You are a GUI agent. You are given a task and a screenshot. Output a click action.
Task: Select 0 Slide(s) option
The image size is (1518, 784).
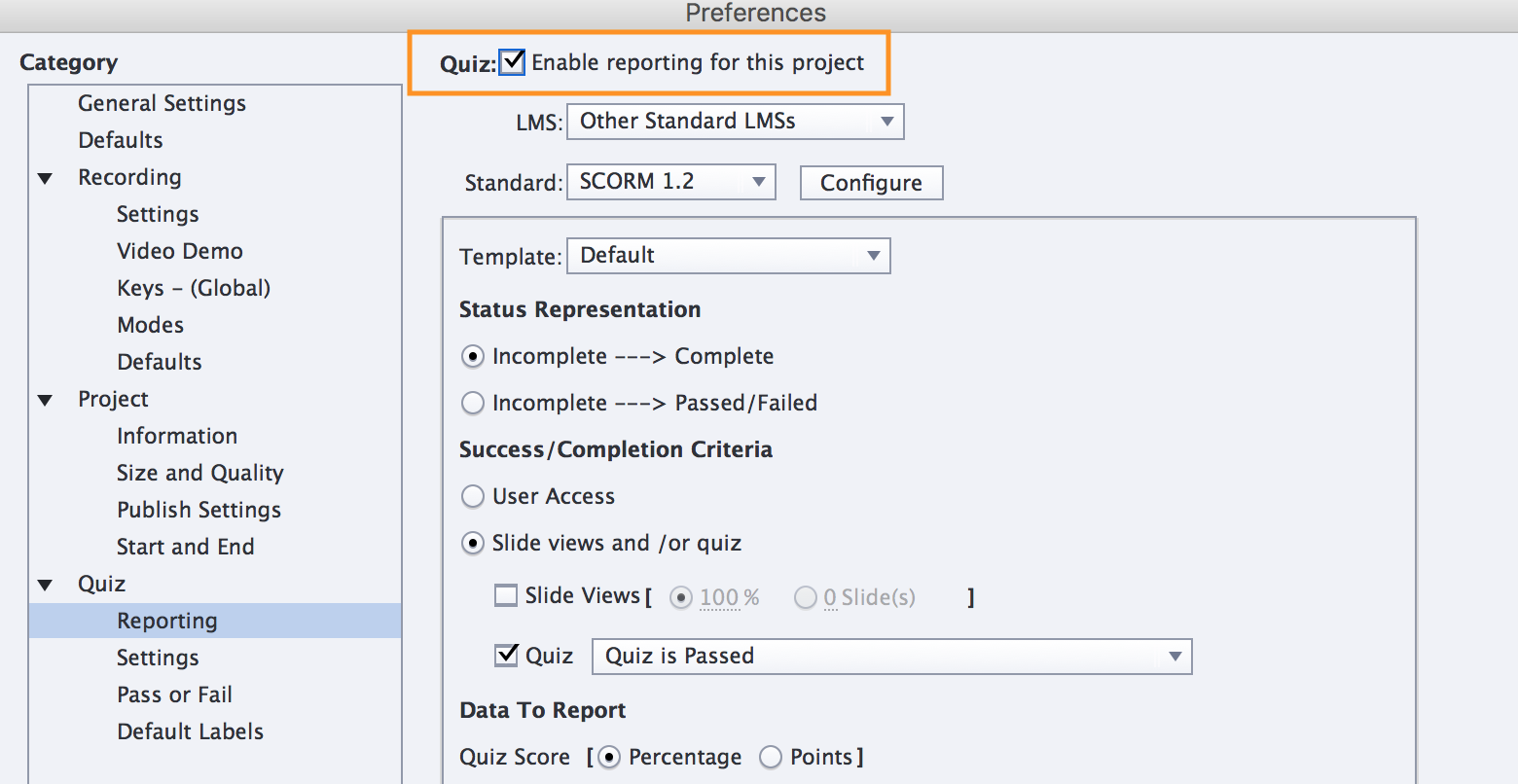[x=806, y=597]
